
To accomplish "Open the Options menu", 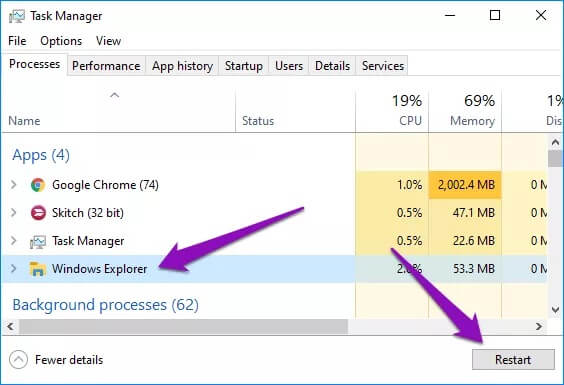I will click(61, 41).
